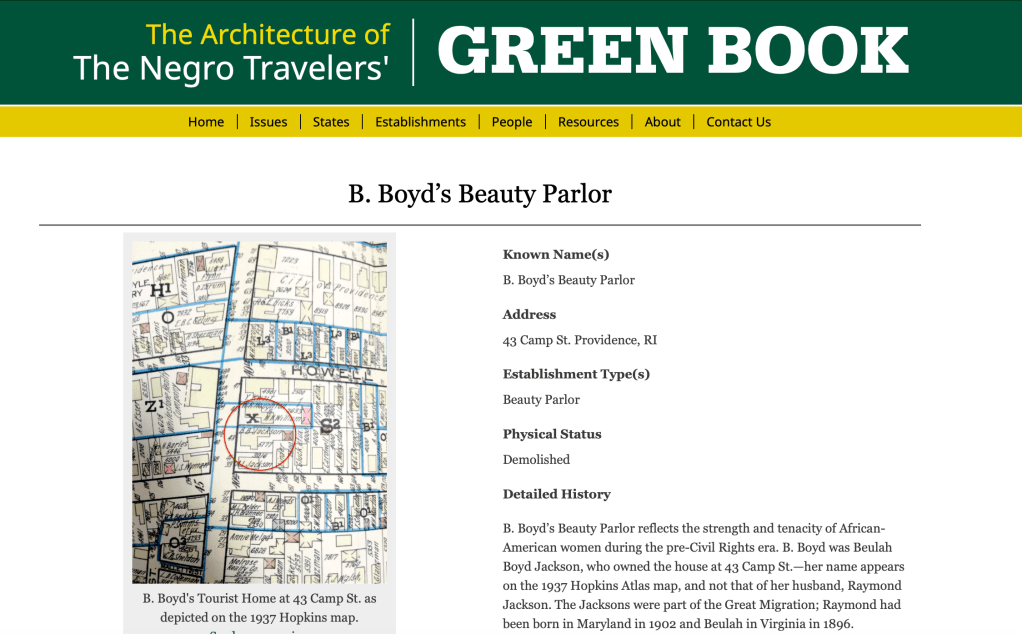The height and width of the screenshot is (634, 1022).
Task: Open the Home page from navigation
Action: (x=206, y=122)
